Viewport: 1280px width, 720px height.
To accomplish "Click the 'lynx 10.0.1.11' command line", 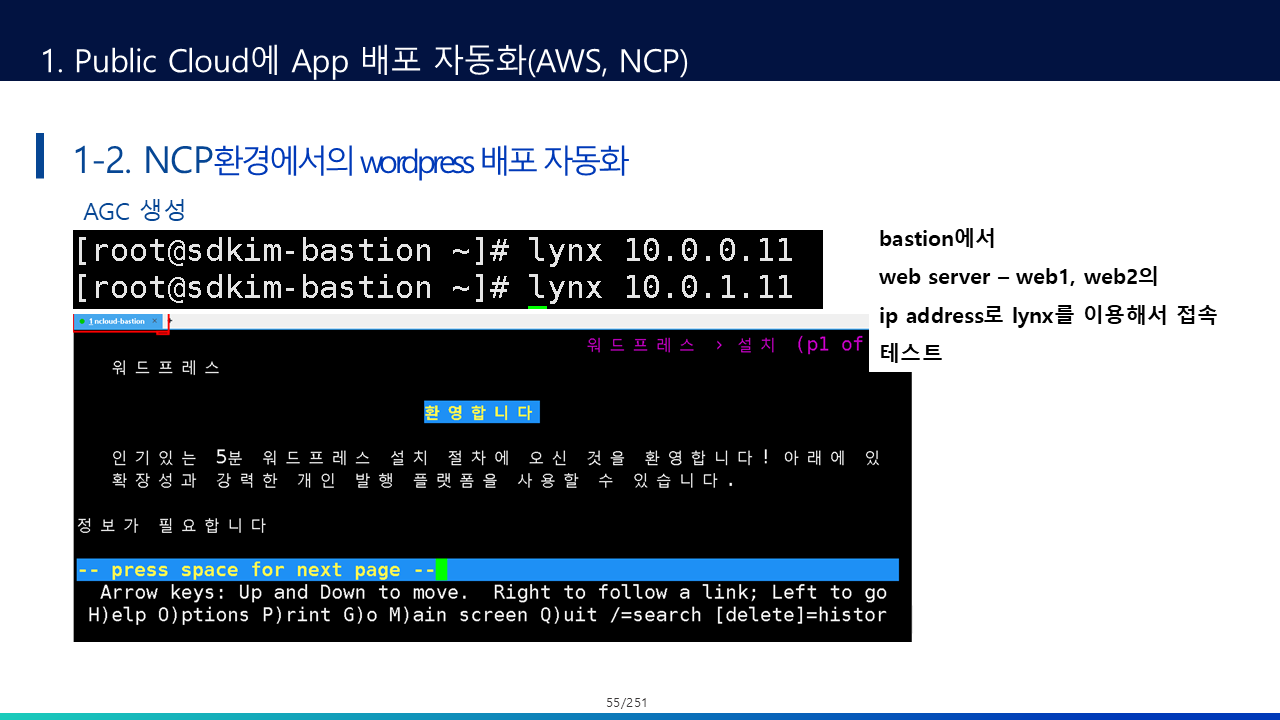I will tap(435, 288).
